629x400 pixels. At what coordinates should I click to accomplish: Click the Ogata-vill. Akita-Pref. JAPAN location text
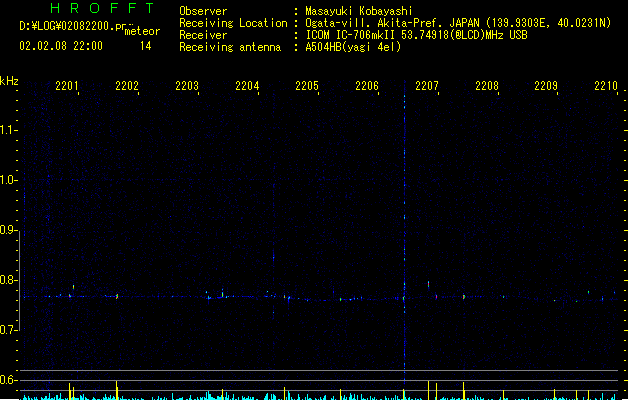click(x=458, y=23)
